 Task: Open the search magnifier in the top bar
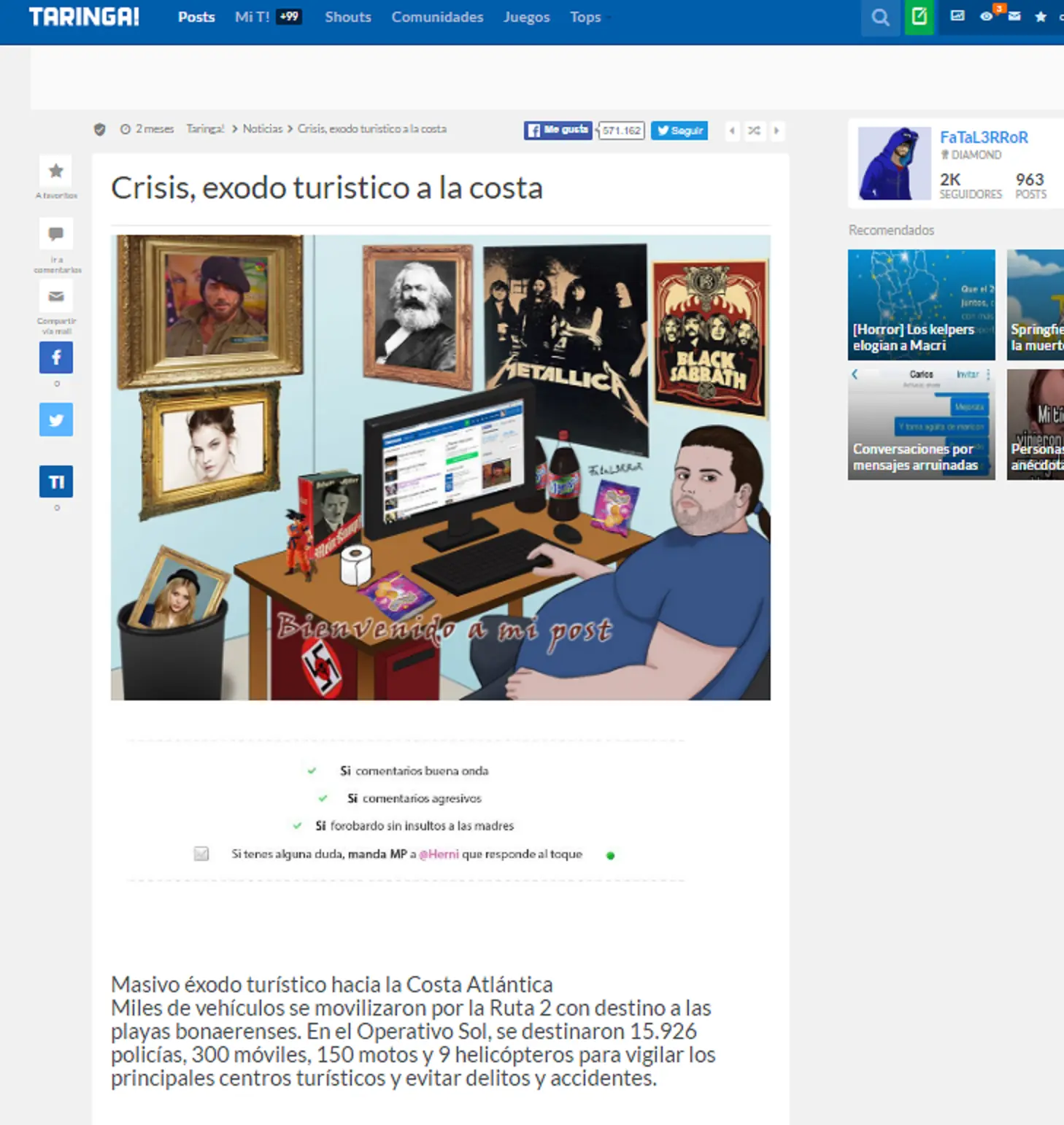pos(880,17)
